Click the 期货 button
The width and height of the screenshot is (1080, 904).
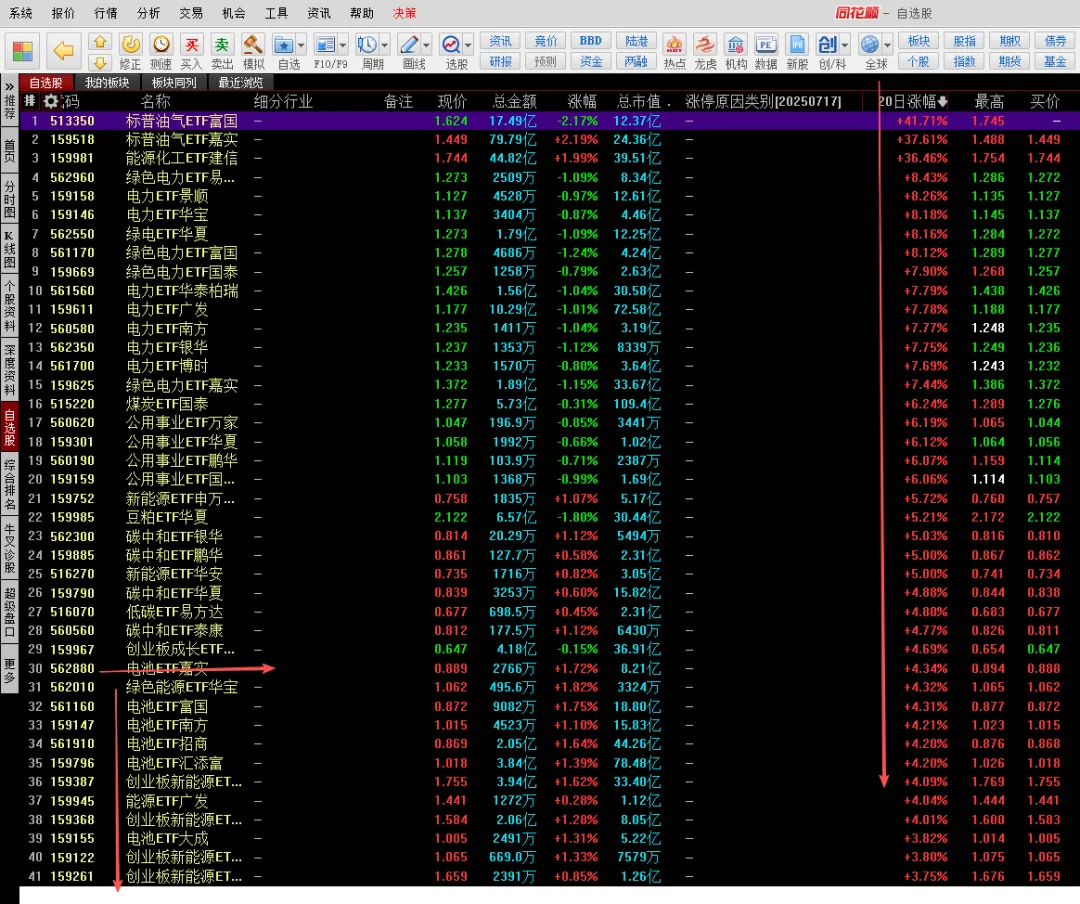pyautogui.click(x=1010, y=62)
